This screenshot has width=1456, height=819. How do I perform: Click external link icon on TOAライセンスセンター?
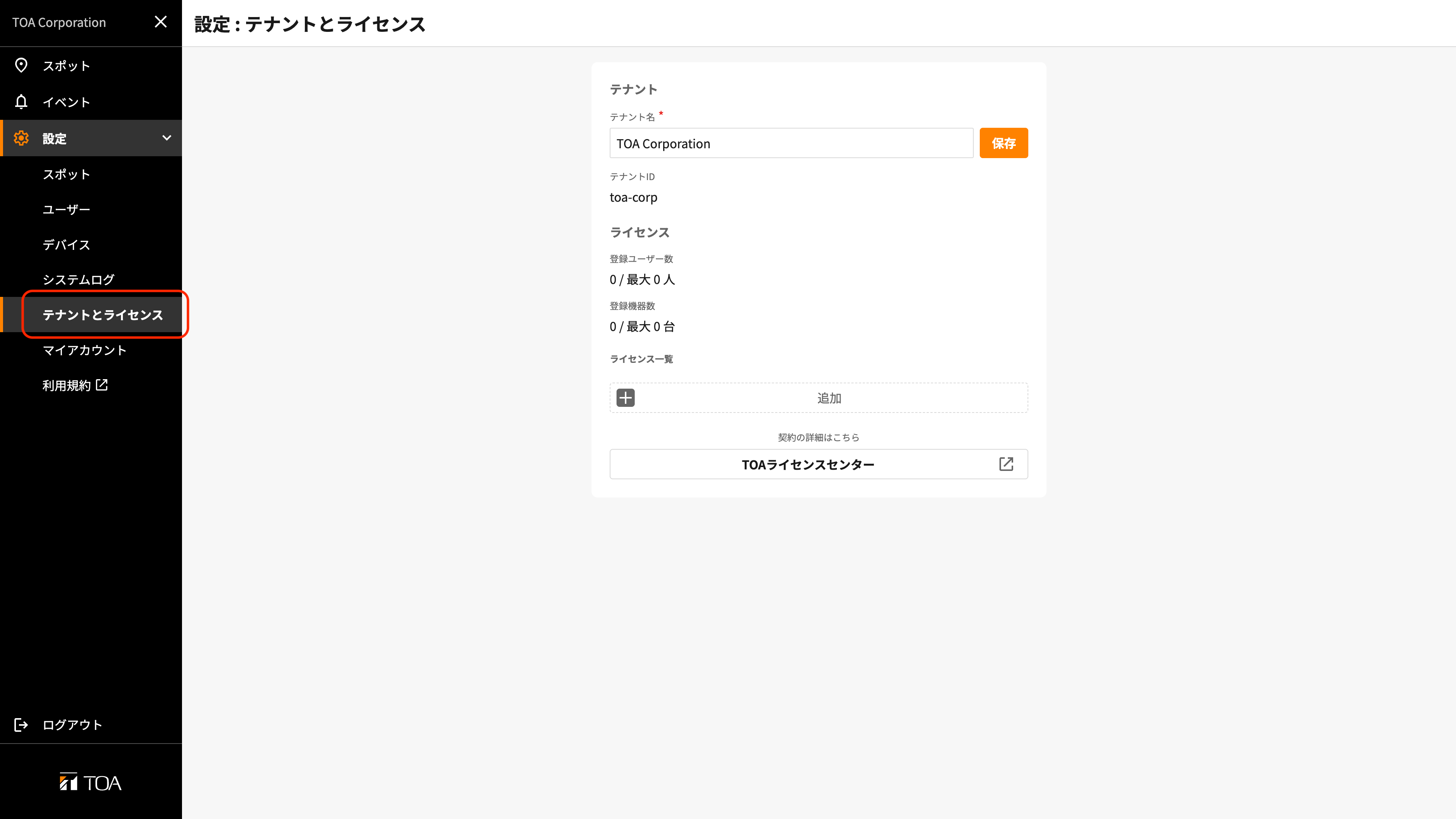point(1006,464)
